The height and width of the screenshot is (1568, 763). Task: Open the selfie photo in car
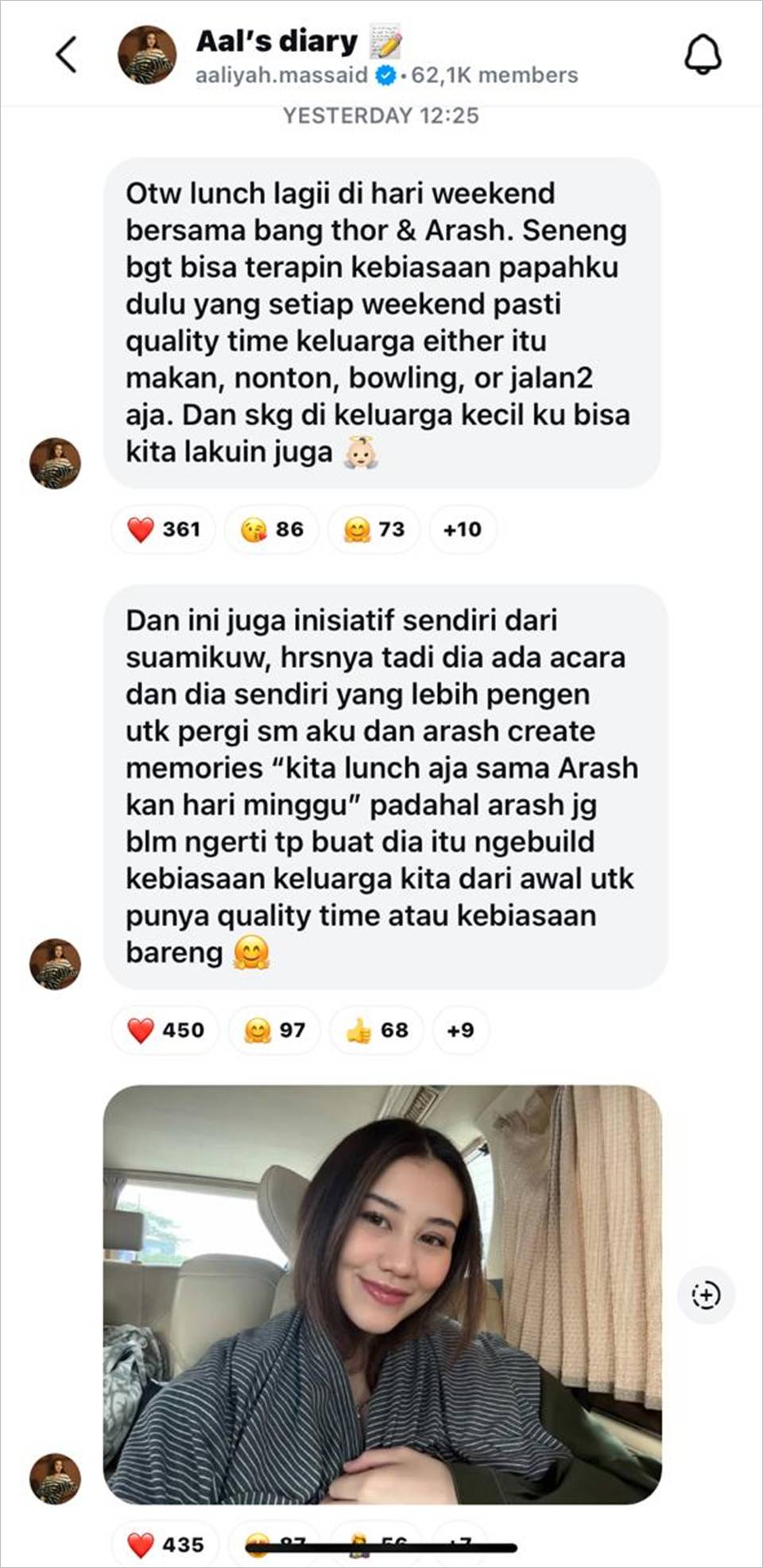(x=382, y=1294)
